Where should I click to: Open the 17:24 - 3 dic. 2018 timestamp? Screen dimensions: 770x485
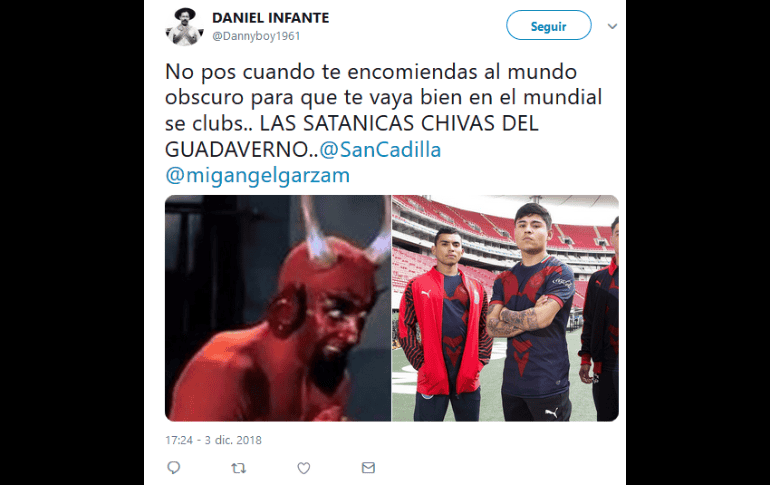pos(213,440)
